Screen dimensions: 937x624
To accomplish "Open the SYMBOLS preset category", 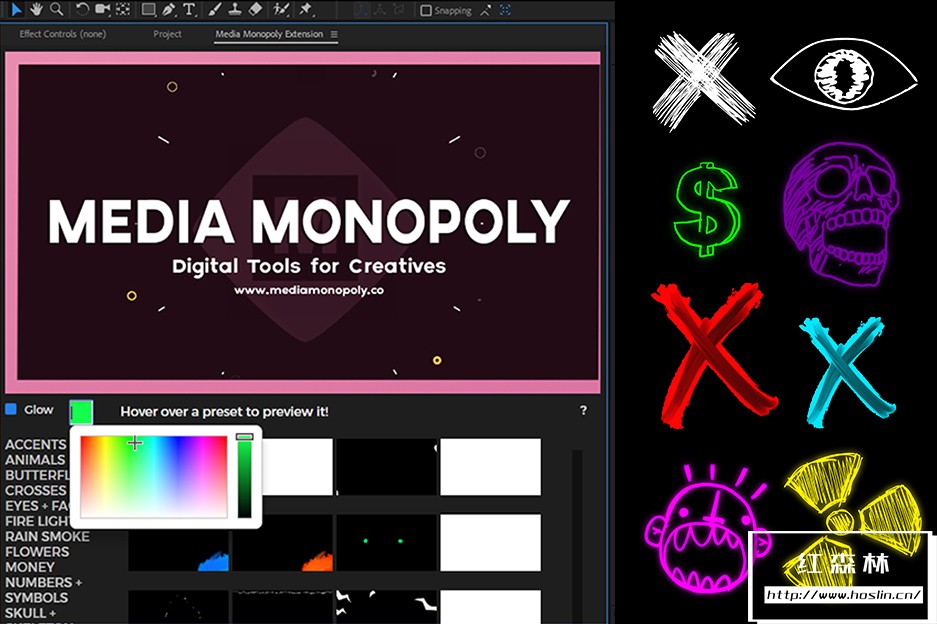I will (x=36, y=597).
